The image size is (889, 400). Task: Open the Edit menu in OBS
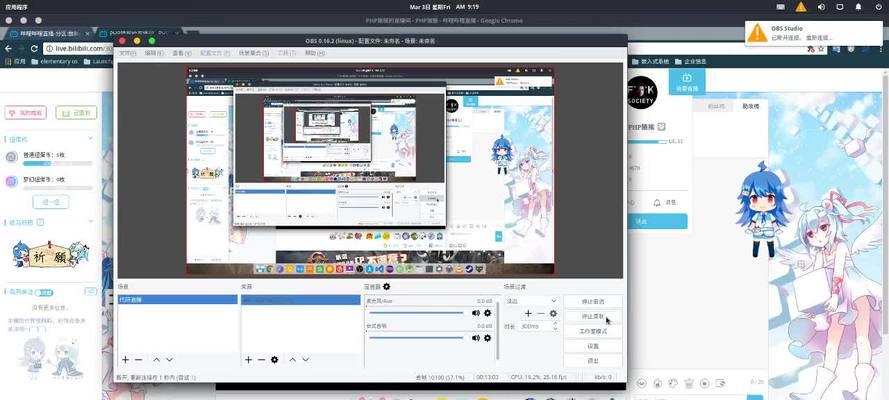coord(154,53)
